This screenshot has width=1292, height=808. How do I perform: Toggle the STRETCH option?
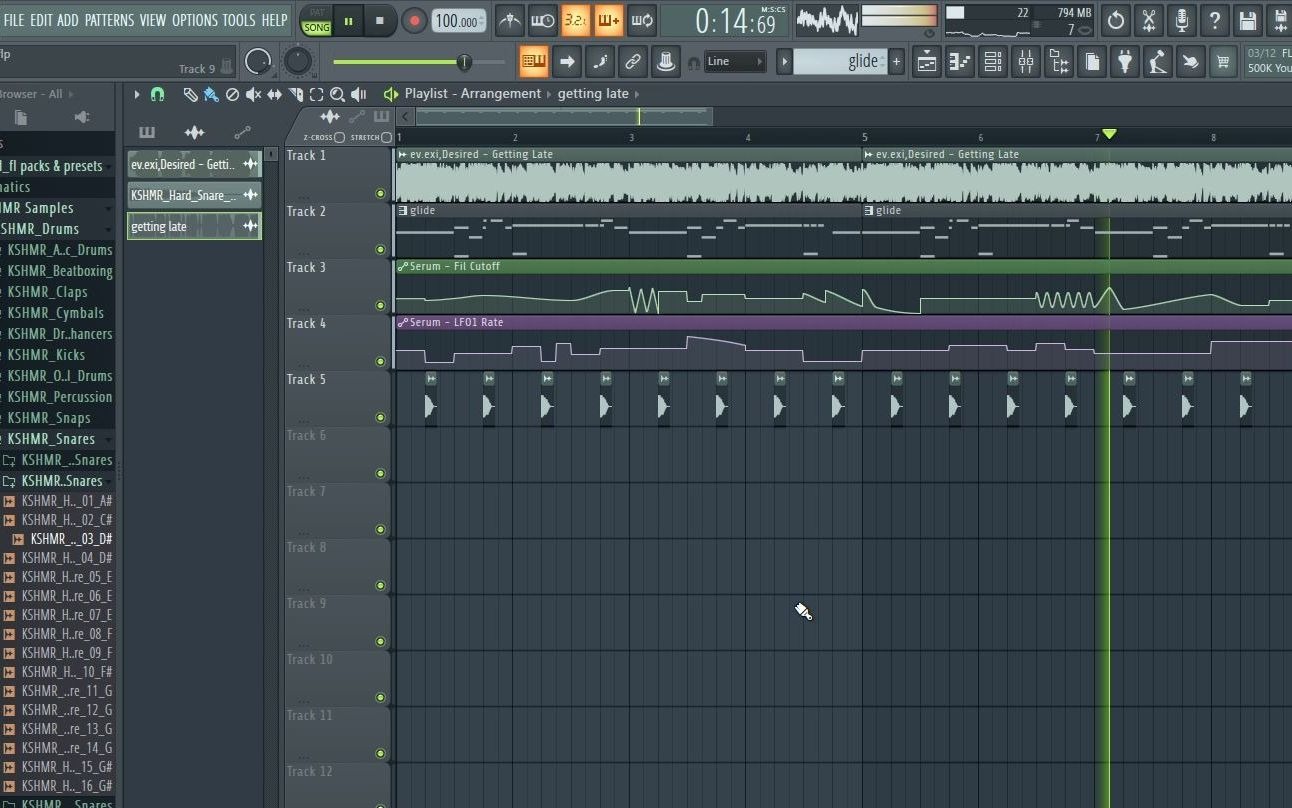pyautogui.click(x=387, y=137)
